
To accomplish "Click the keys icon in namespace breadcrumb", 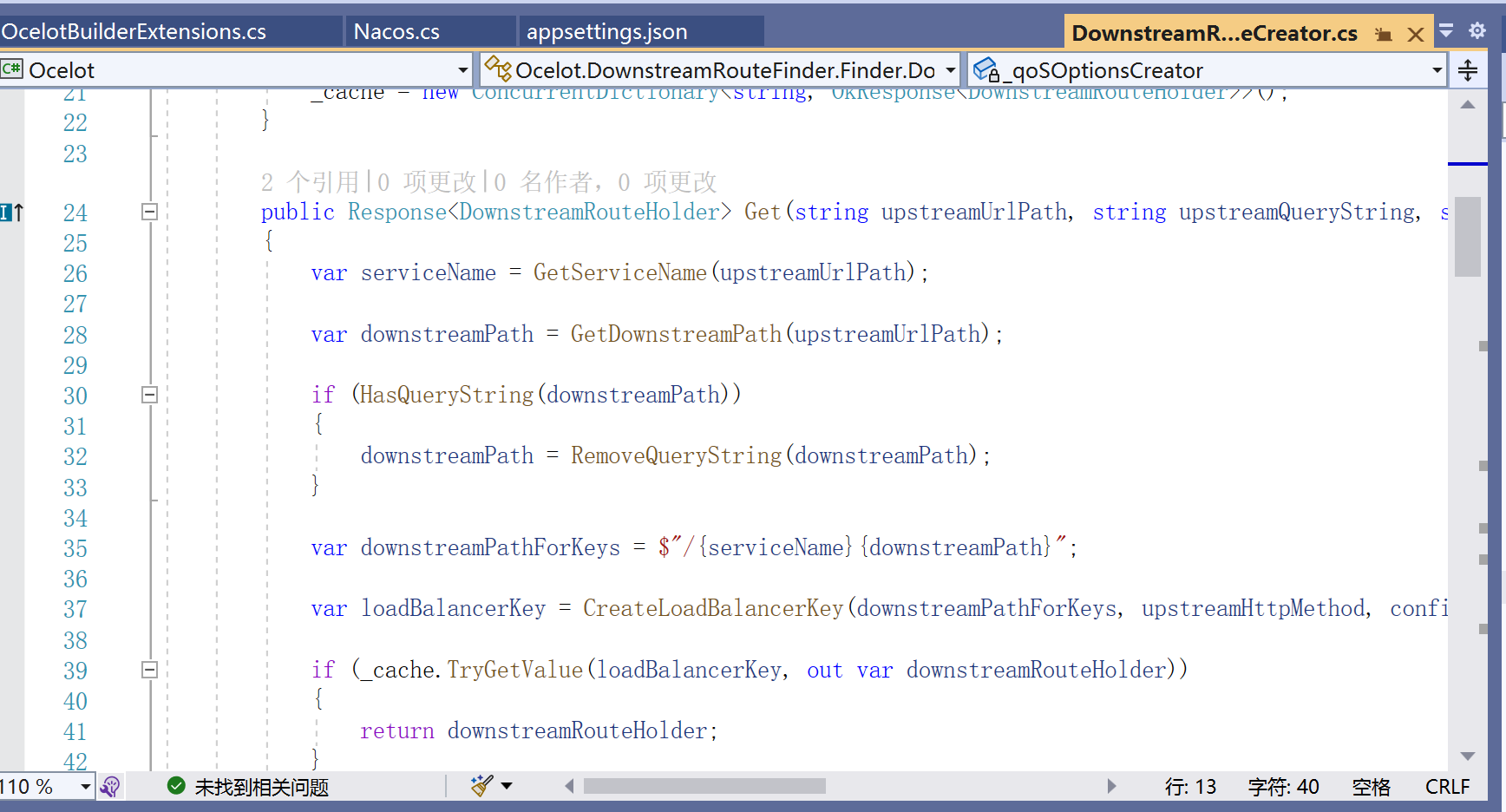I will click(x=496, y=69).
